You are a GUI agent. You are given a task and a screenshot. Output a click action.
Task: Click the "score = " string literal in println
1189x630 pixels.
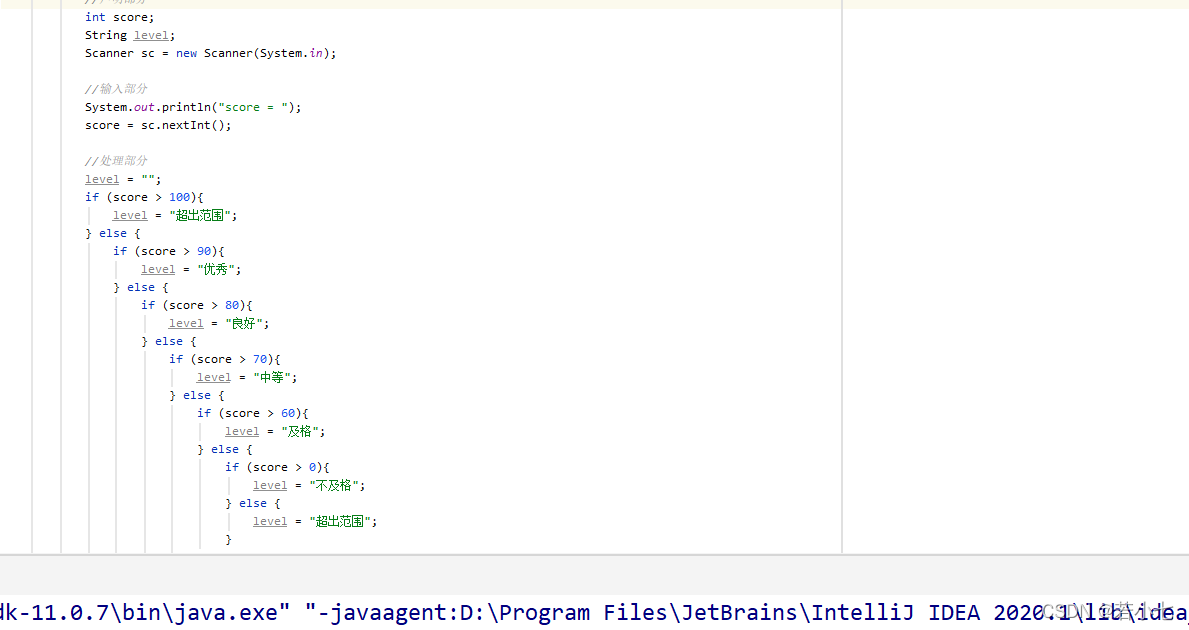pos(253,107)
